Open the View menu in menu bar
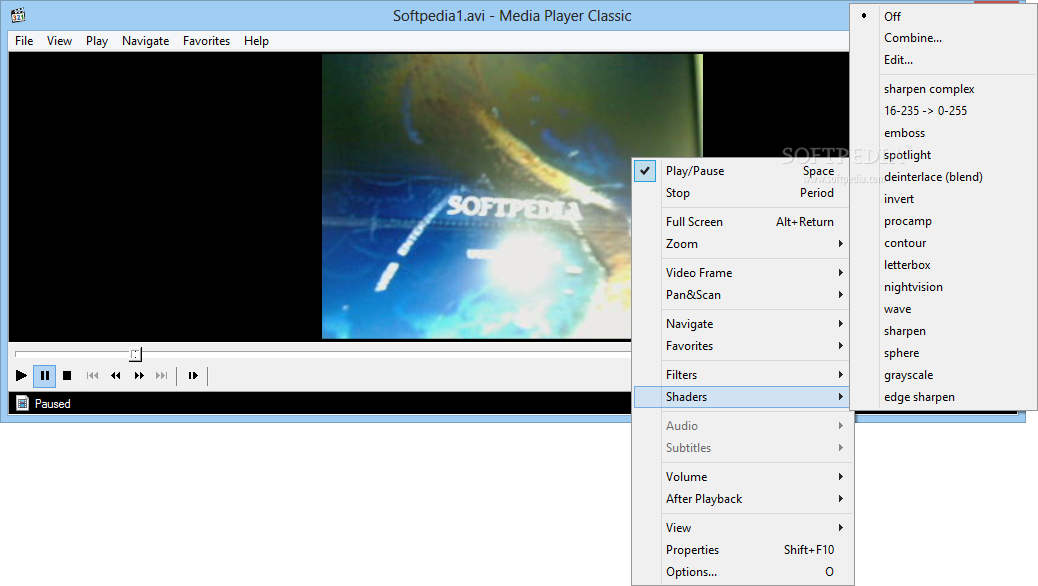Image resolution: width=1038 pixels, height=586 pixels. tap(60, 41)
